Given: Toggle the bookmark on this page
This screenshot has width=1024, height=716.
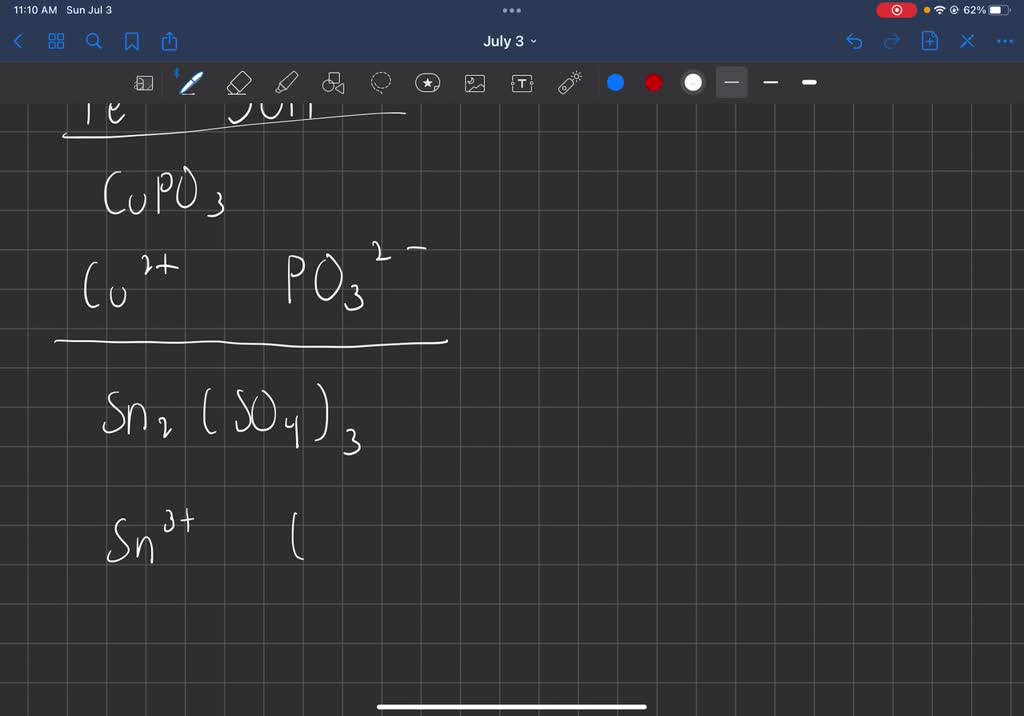Looking at the screenshot, I should click(x=131, y=42).
